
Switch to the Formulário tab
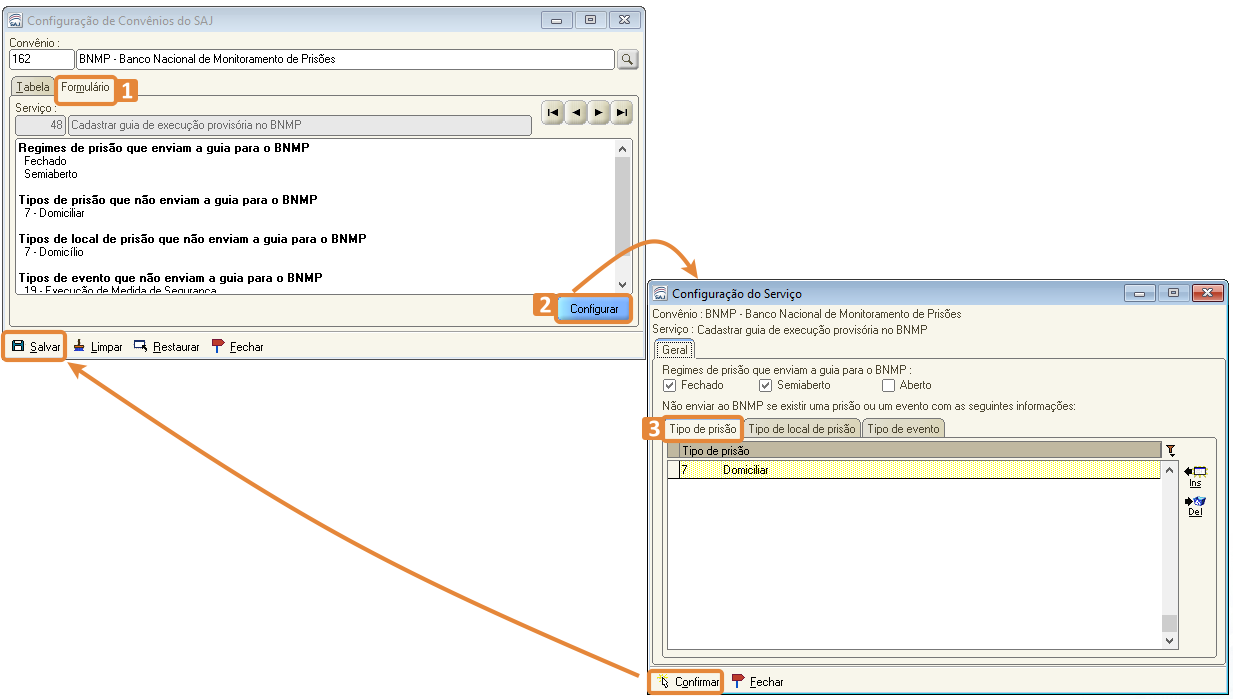(x=85, y=87)
